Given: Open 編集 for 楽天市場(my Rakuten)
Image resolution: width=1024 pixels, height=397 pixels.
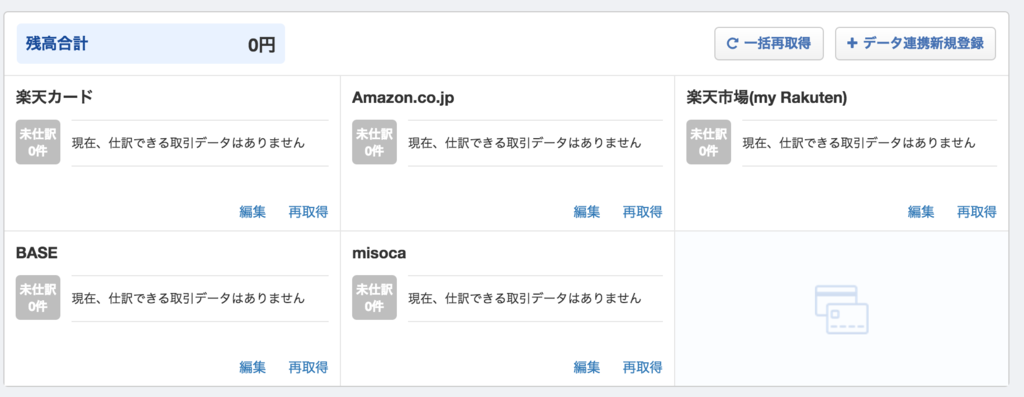Looking at the screenshot, I should coord(921,212).
